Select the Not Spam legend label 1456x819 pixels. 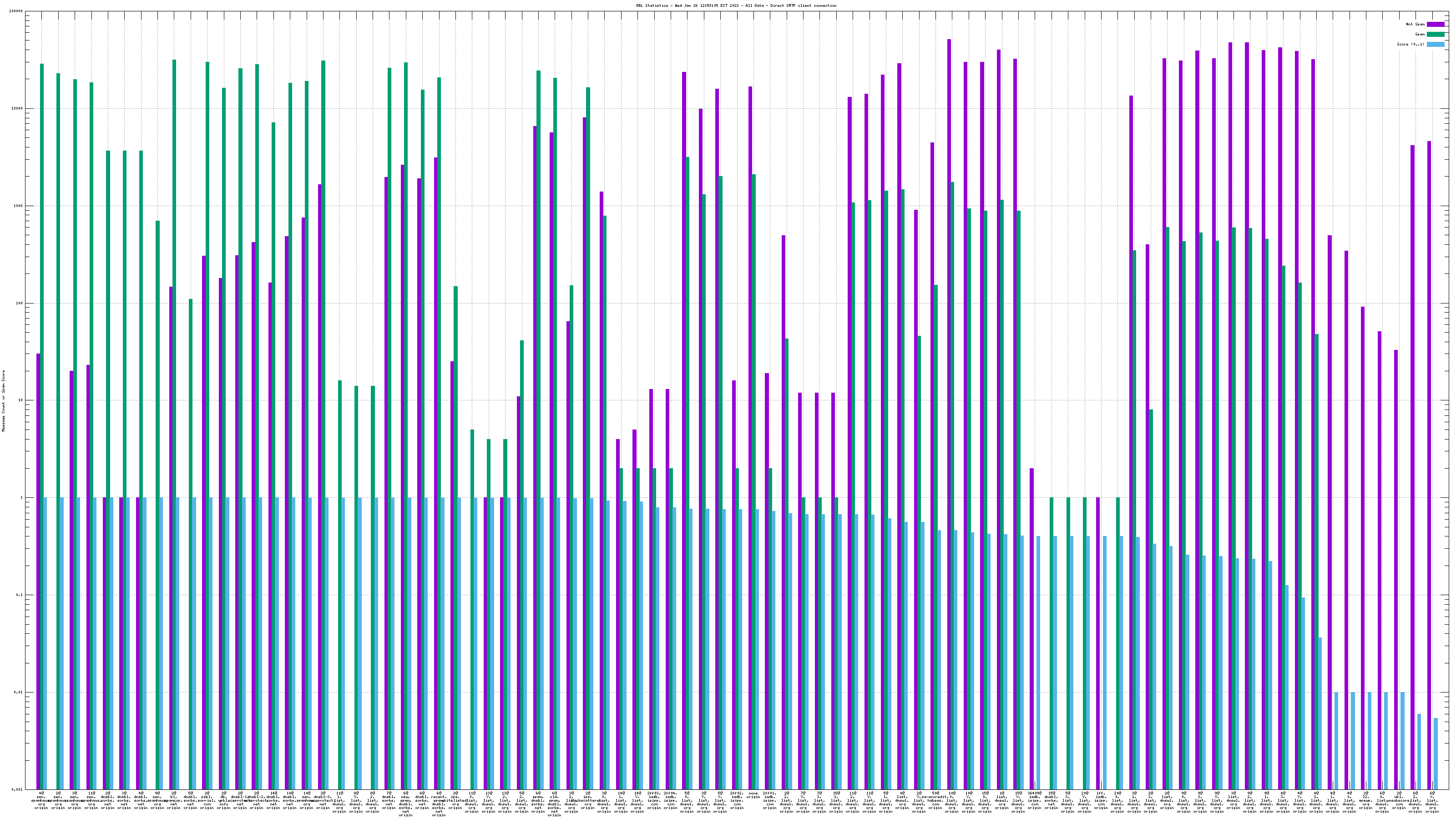pyautogui.click(x=1416, y=24)
